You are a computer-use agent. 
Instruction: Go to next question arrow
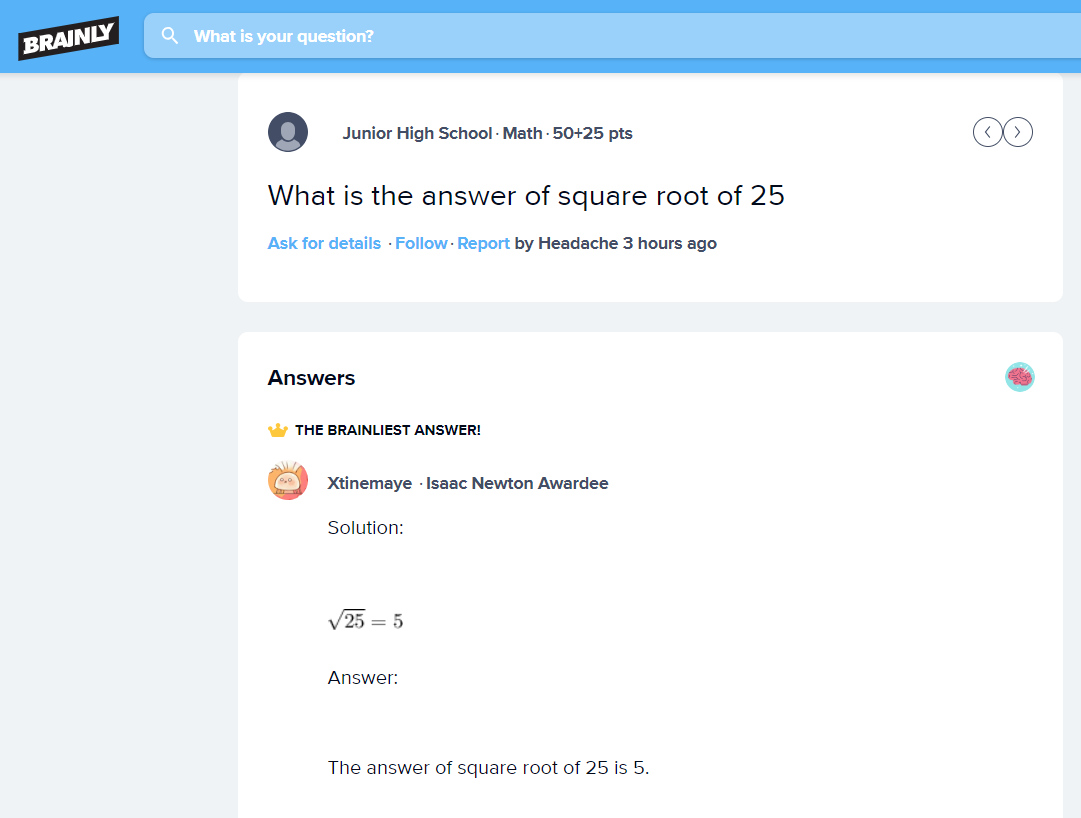[x=1018, y=132]
